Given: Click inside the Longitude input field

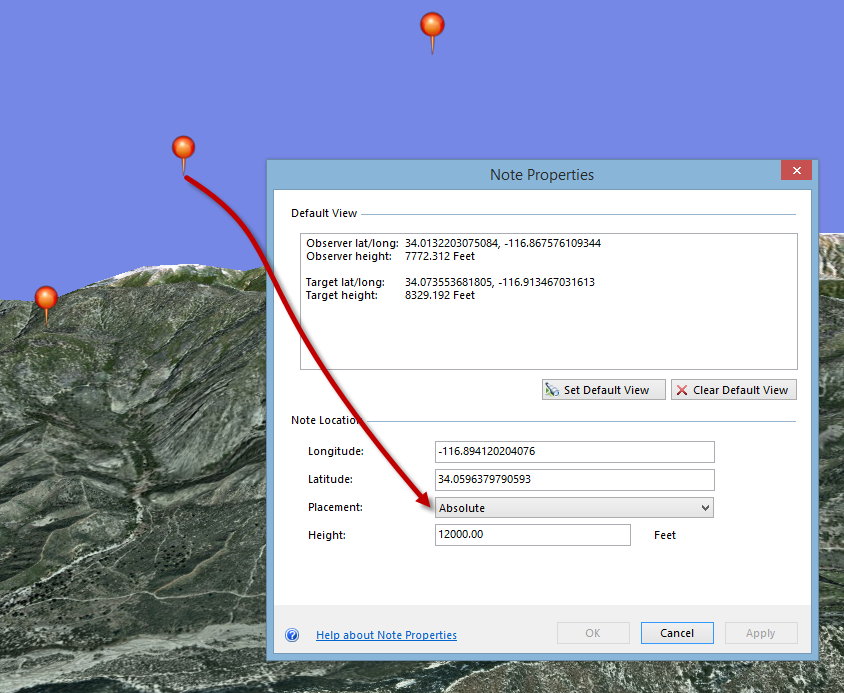Looking at the screenshot, I should 574,451.
